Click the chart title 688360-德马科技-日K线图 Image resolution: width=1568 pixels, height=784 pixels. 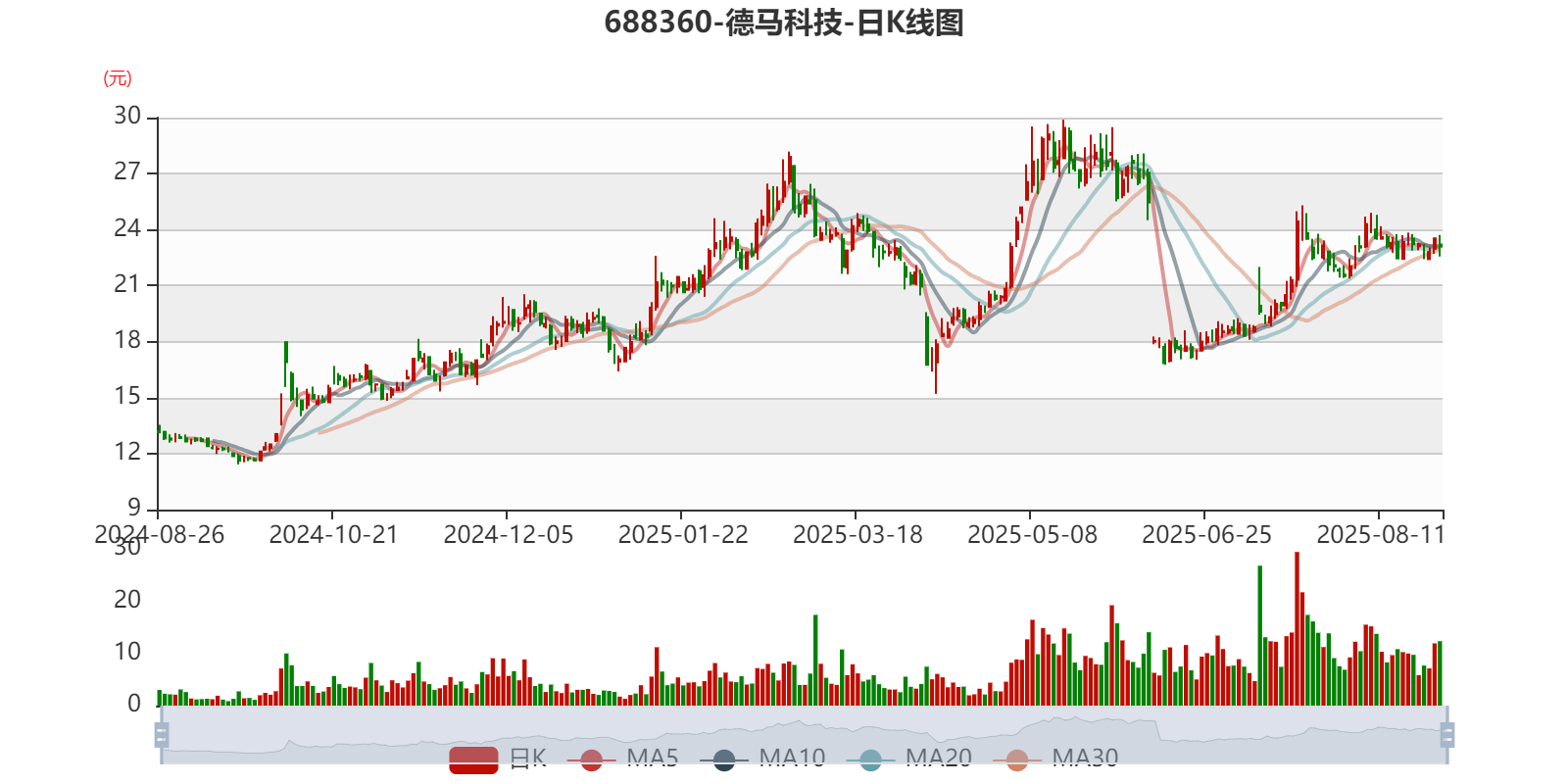tap(784, 22)
